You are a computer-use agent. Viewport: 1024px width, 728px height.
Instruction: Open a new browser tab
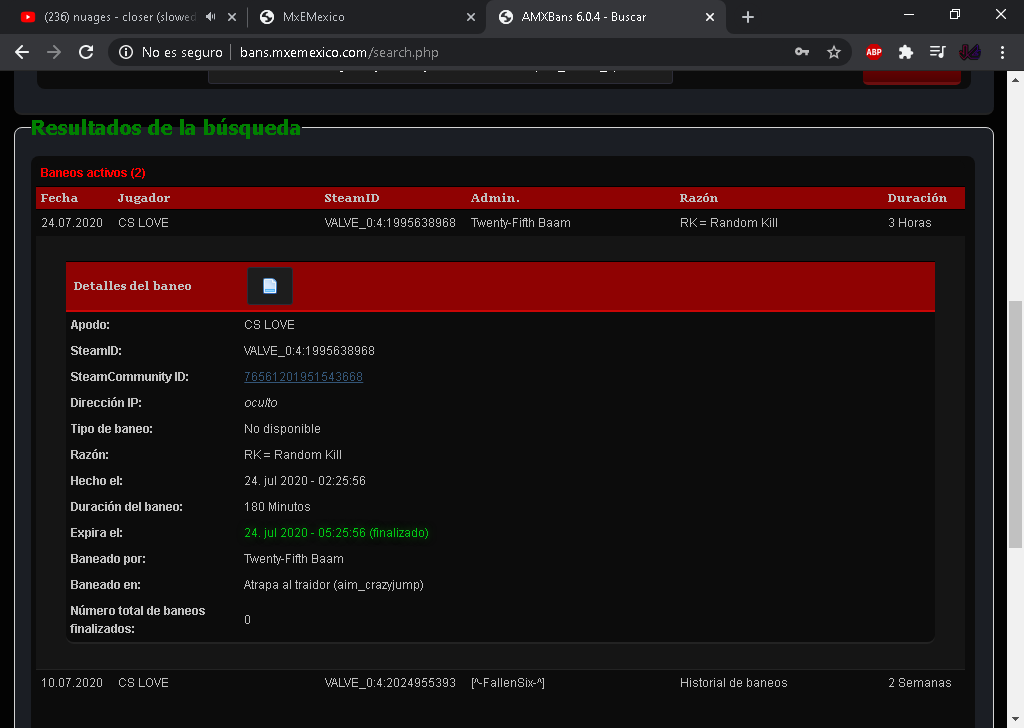tap(748, 17)
